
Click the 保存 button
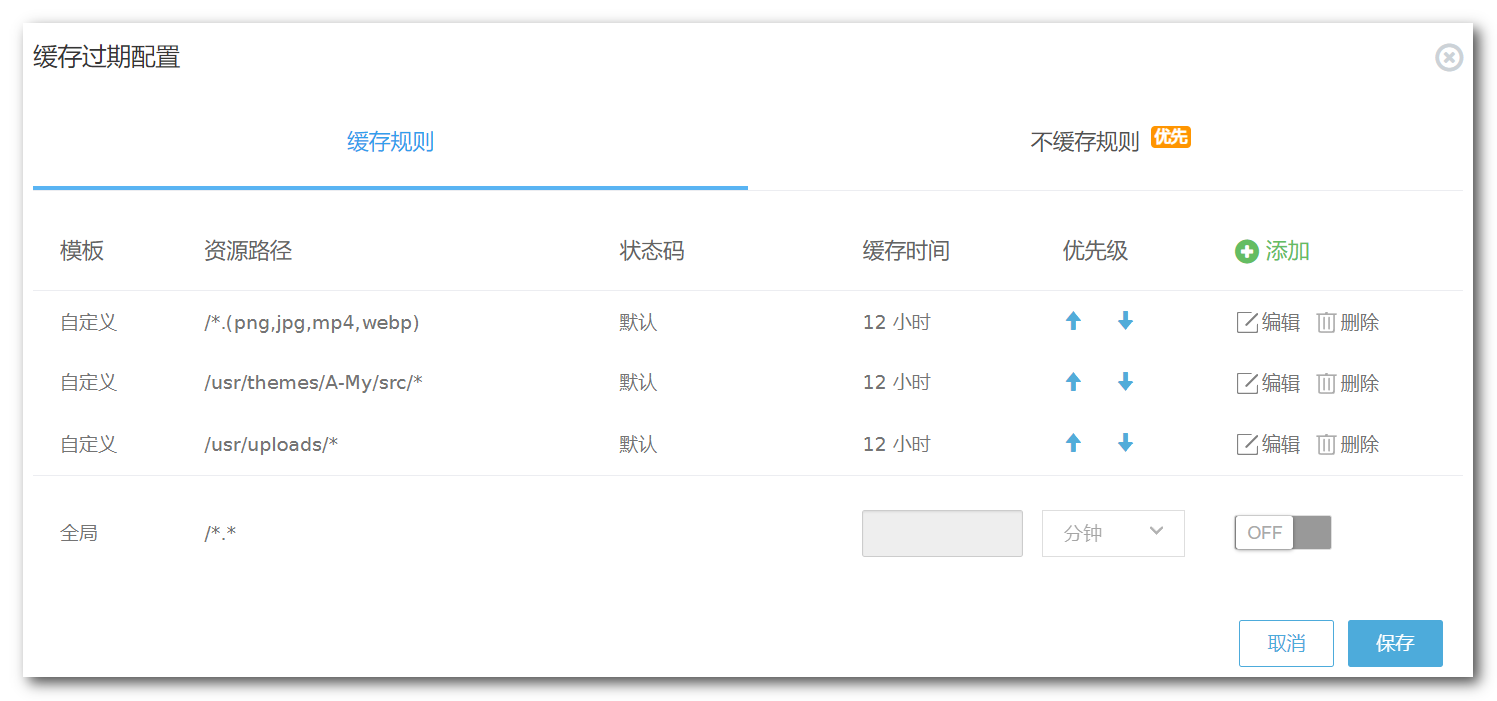1395,643
